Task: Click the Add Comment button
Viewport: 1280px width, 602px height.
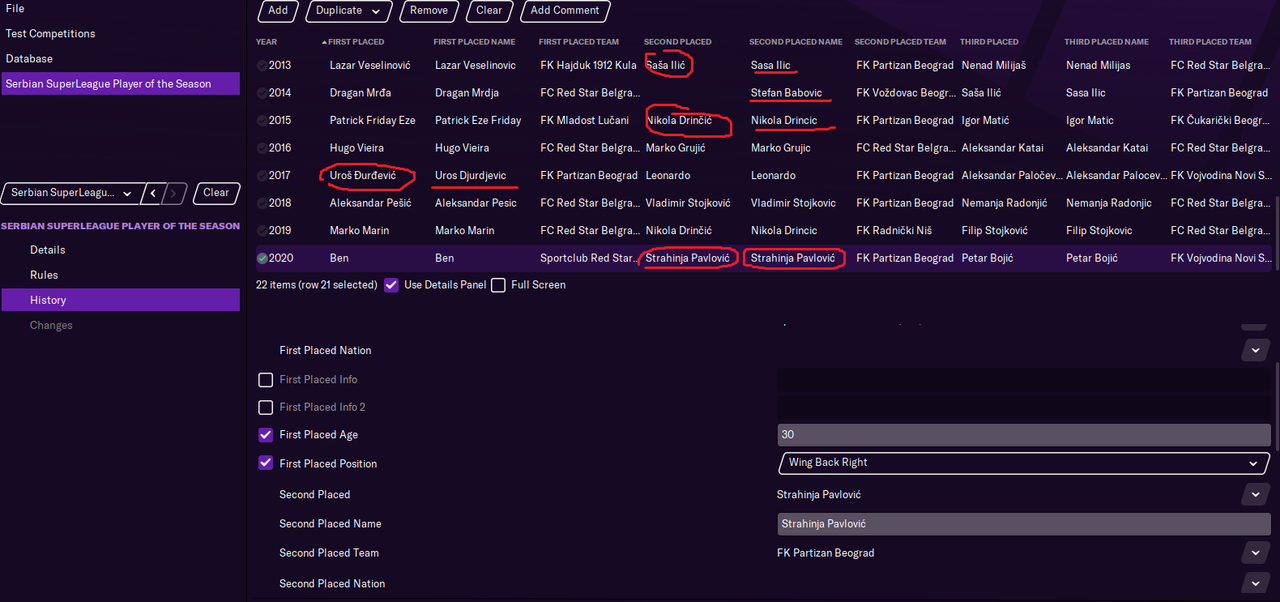Action: point(565,11)
